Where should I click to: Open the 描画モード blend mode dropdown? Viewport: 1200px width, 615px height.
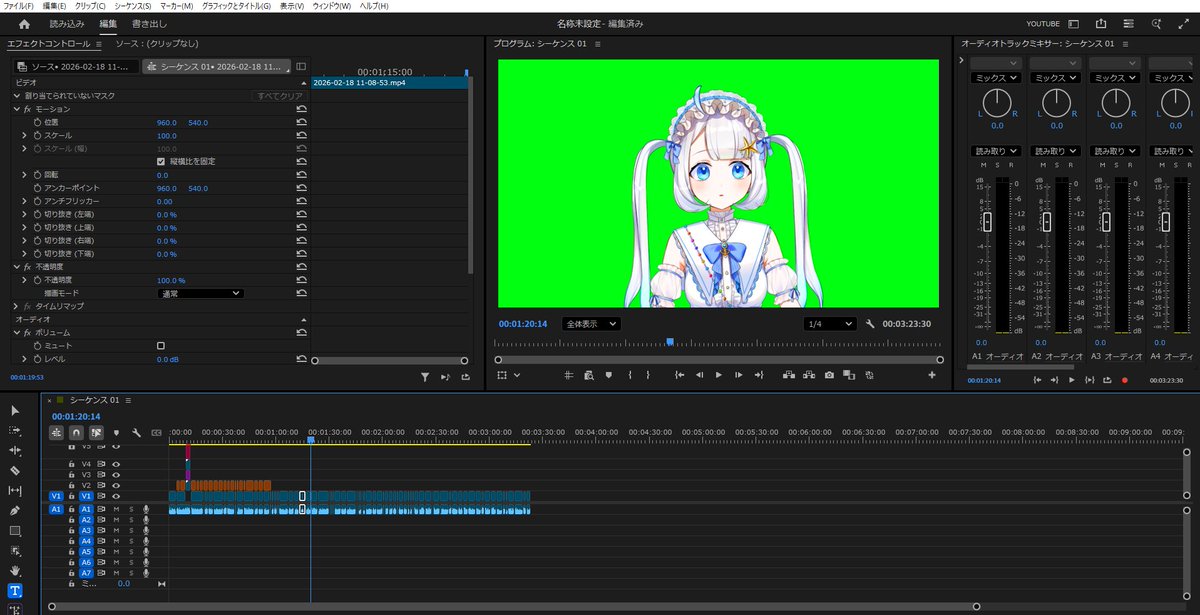point(200,292)
